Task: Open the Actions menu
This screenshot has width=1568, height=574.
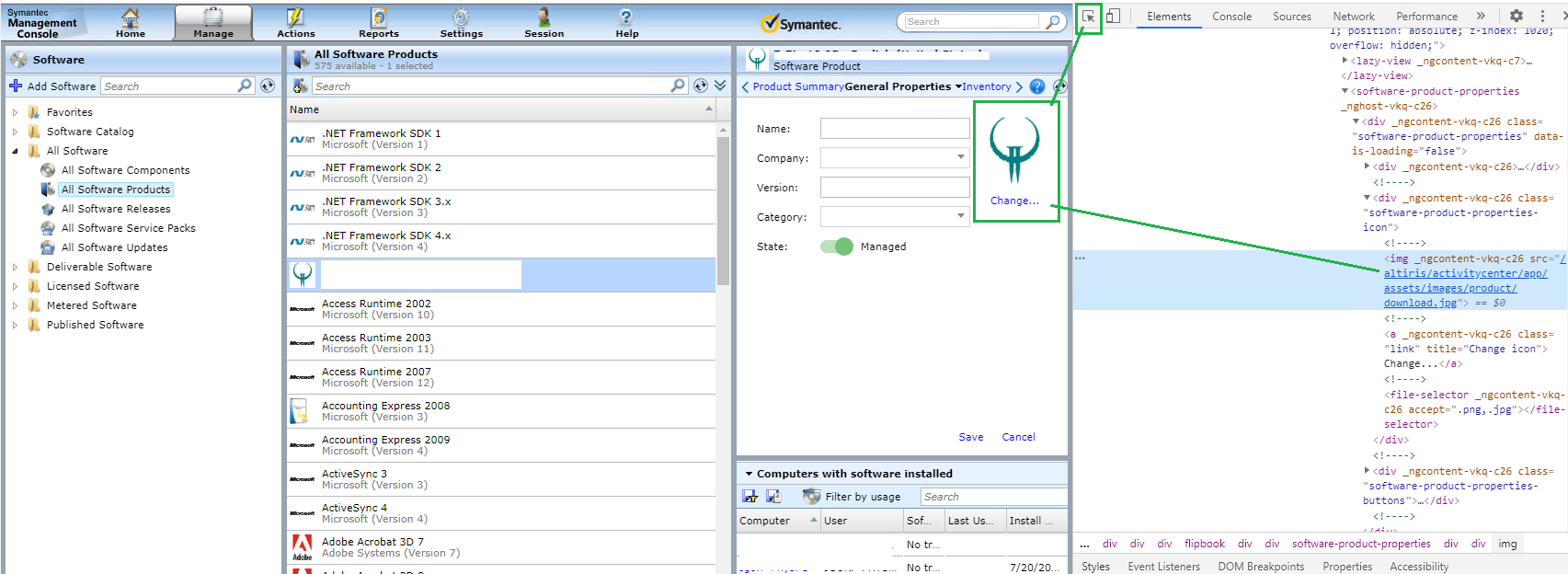Action: pos(295,23)
